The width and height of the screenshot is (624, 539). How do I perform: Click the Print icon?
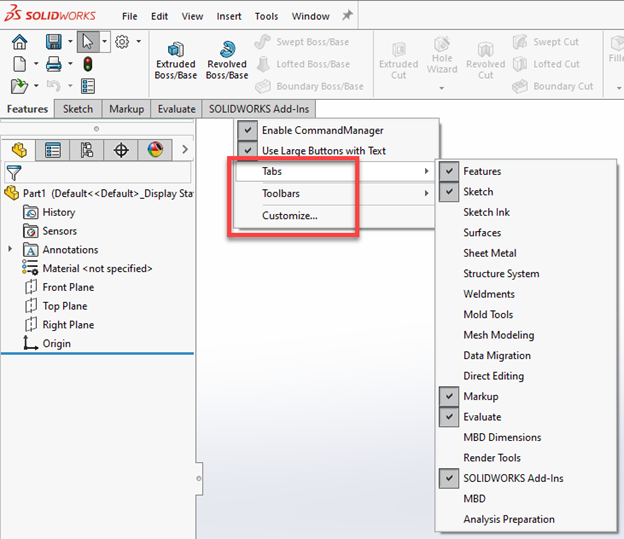(54, 64)
